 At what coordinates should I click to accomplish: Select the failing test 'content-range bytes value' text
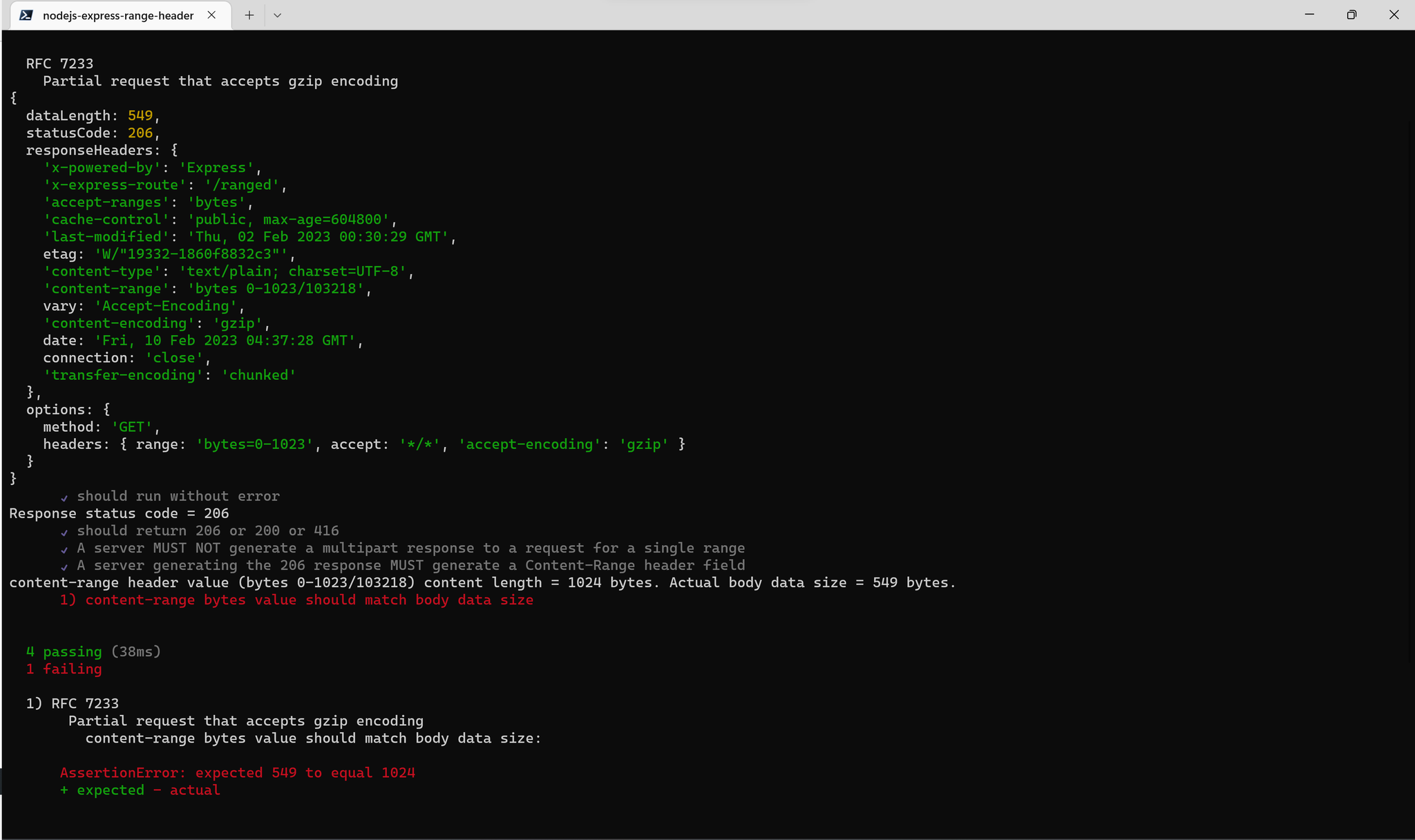point(297,600)
